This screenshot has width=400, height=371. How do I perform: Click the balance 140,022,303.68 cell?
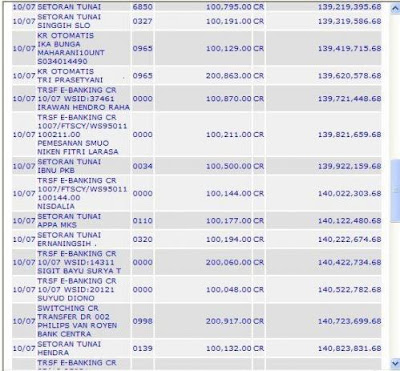point(349,193)
